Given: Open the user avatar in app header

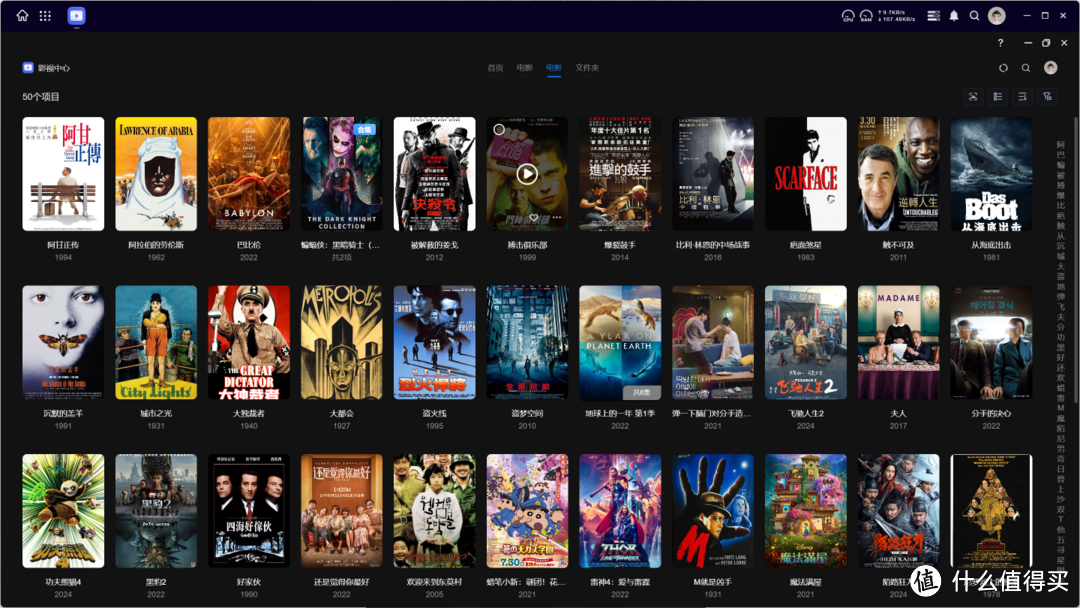Looking at the screenshot, I should click(x=1050, y=68).
